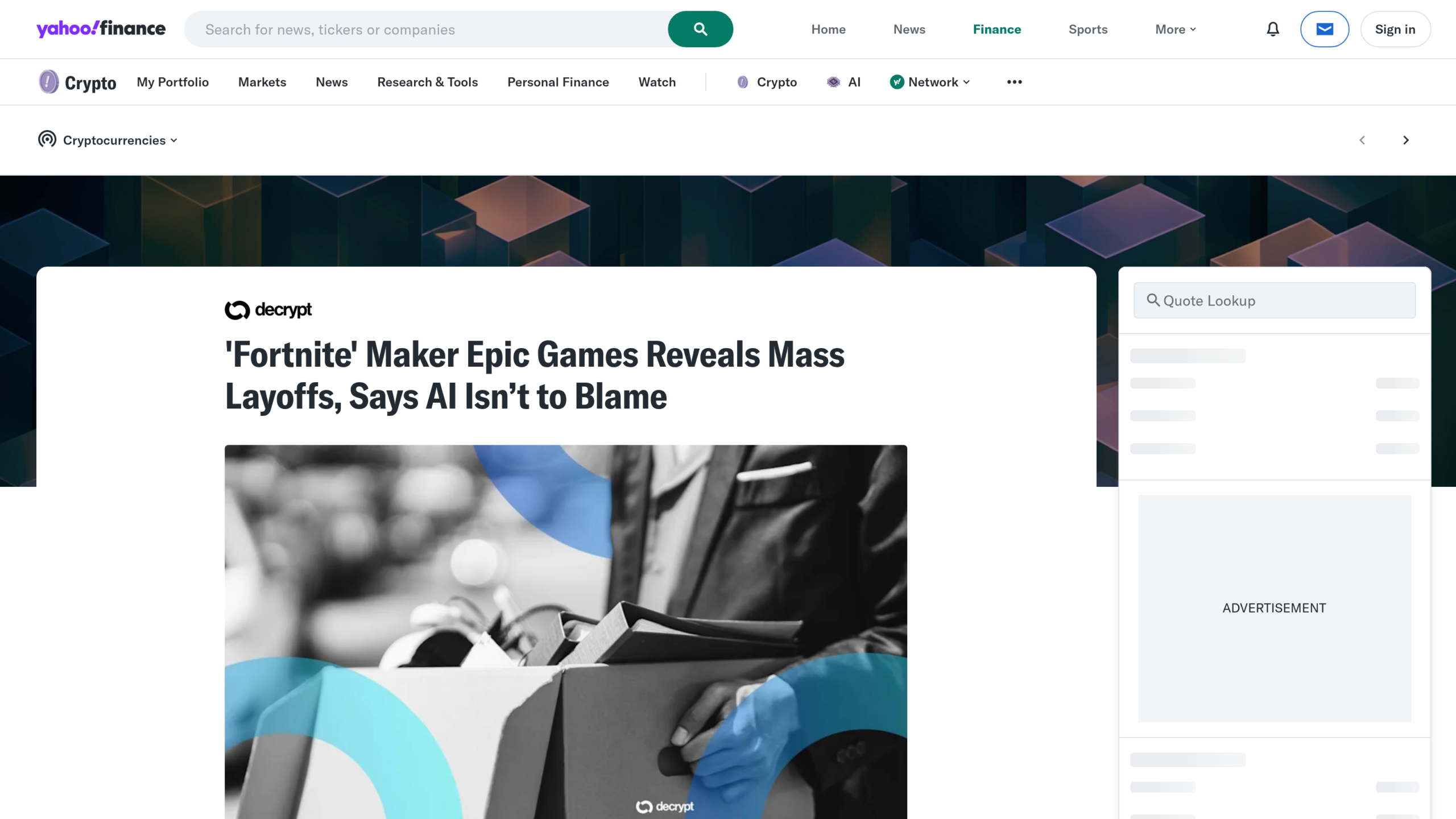Click the Quote Lookup magnifier icon
The height and width of the screenshot is (819, 1456).
pyautogui.click(x=1153, y=300)
